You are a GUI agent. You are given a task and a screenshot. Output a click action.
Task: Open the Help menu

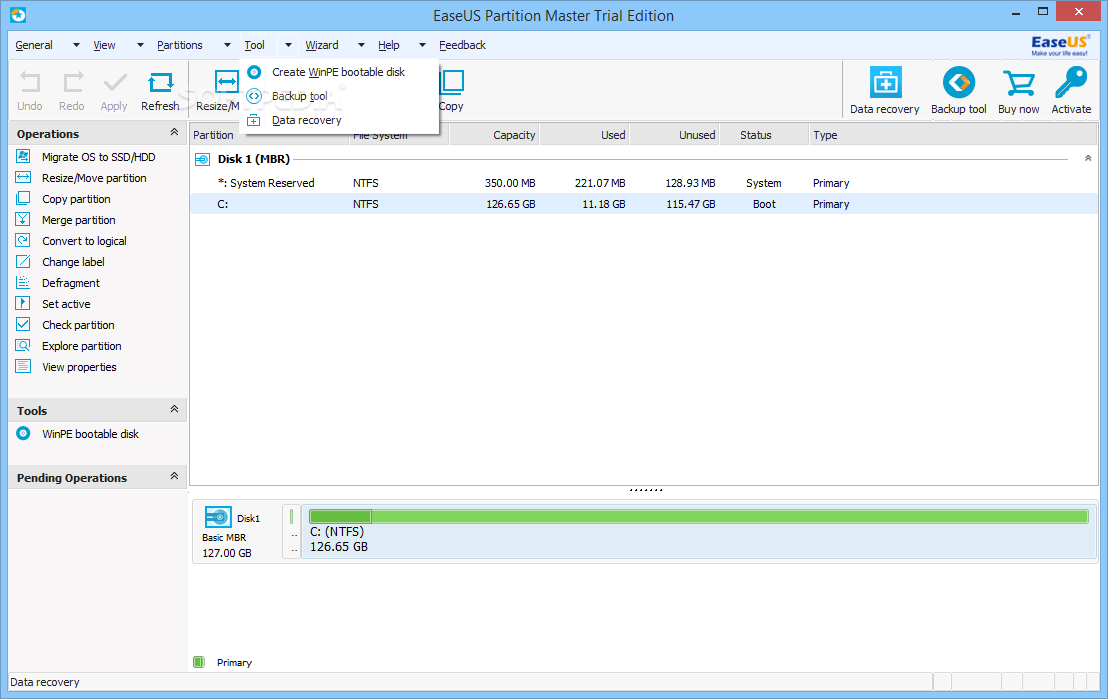(x=389, y=45)
